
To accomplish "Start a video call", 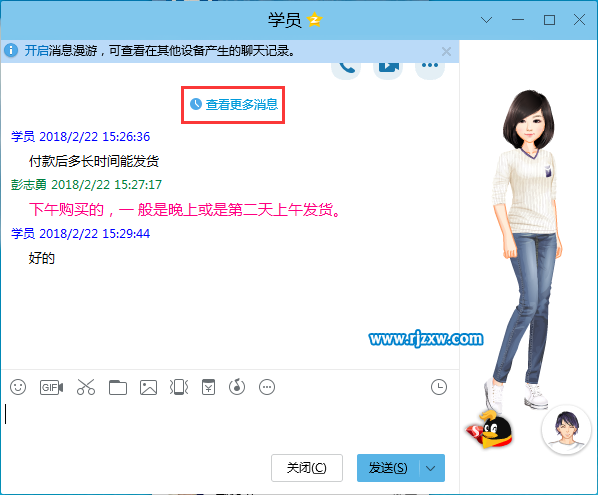I will (388, 68).
